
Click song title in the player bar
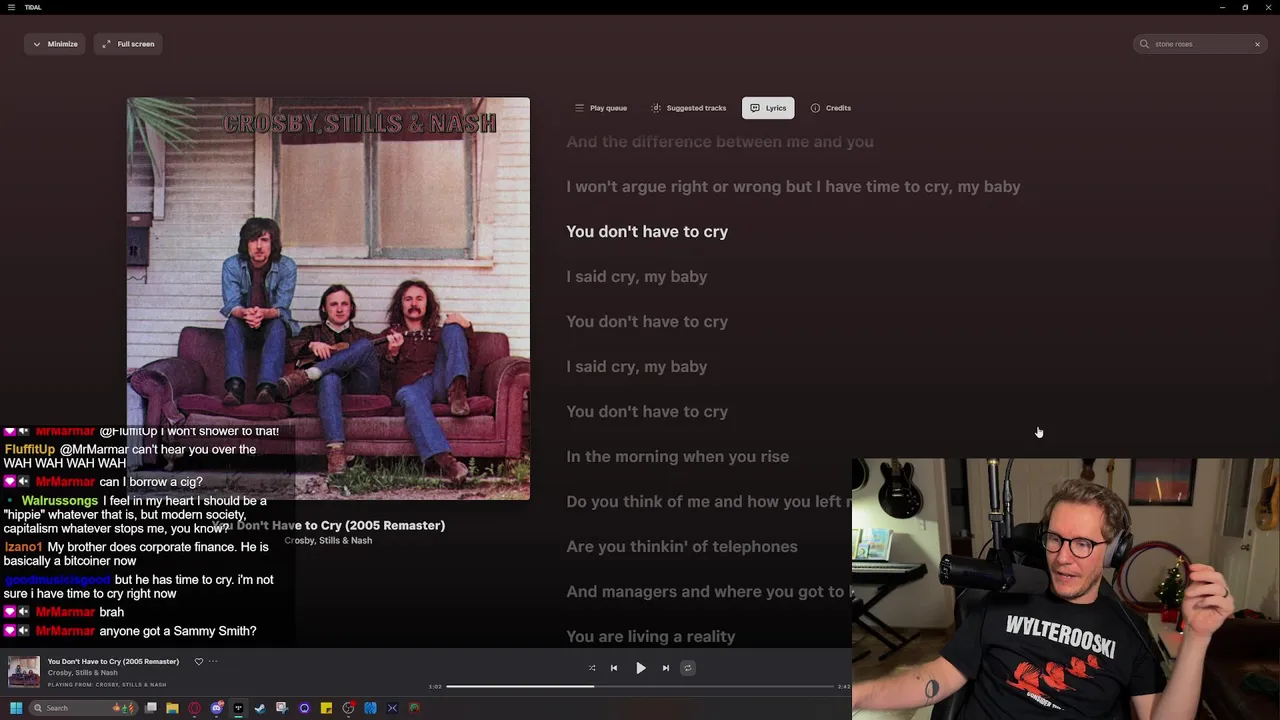click(x=113, y=661)
